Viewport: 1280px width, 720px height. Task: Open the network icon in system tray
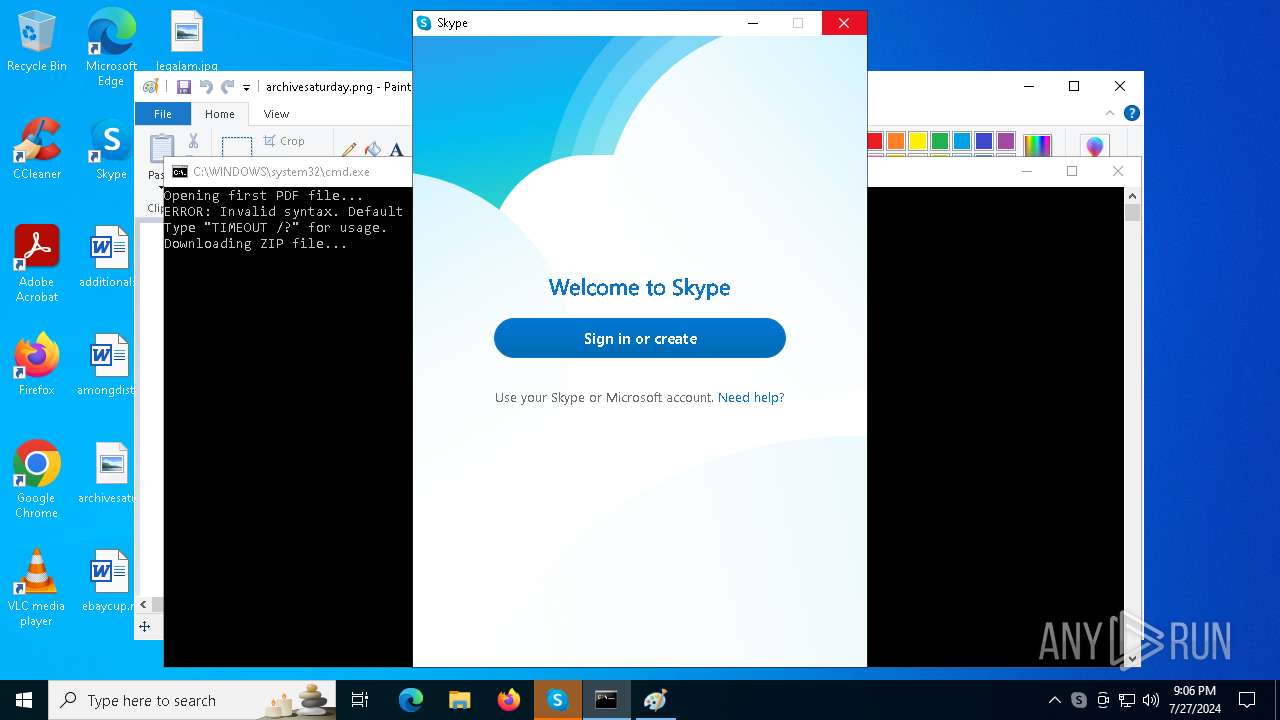coord(1127,700)
